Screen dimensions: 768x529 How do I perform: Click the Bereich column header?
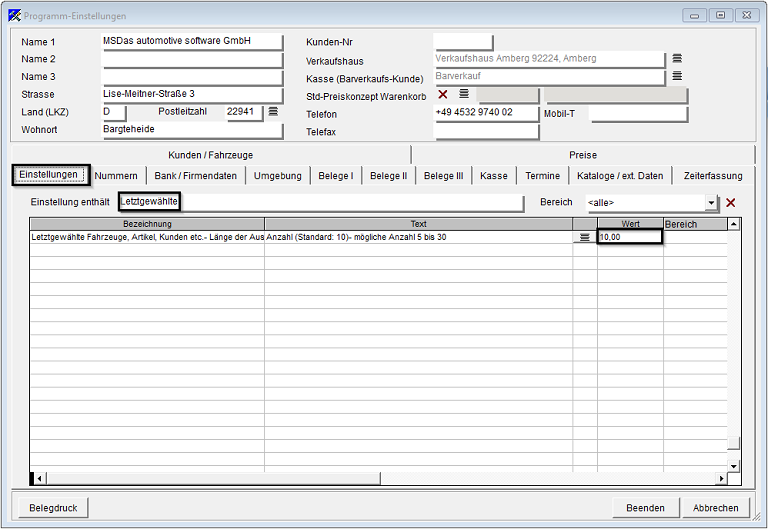click(695, 224)
